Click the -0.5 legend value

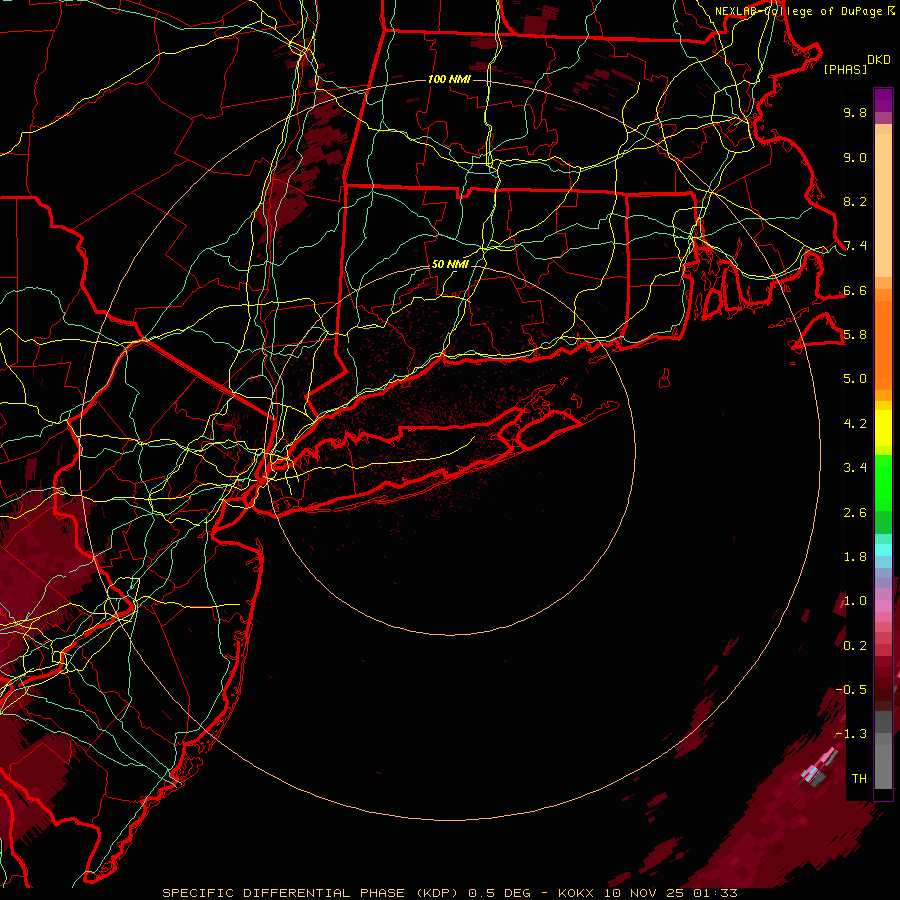coord(851,689)
